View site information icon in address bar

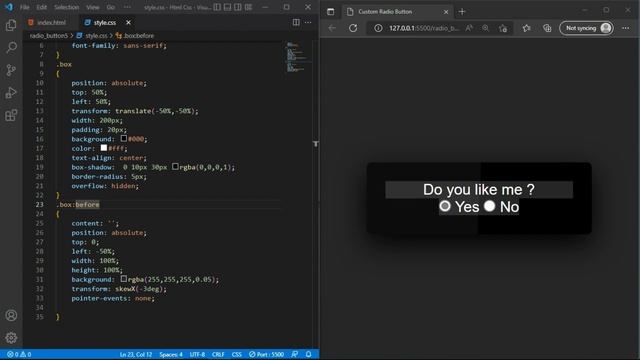click(378, 28)
